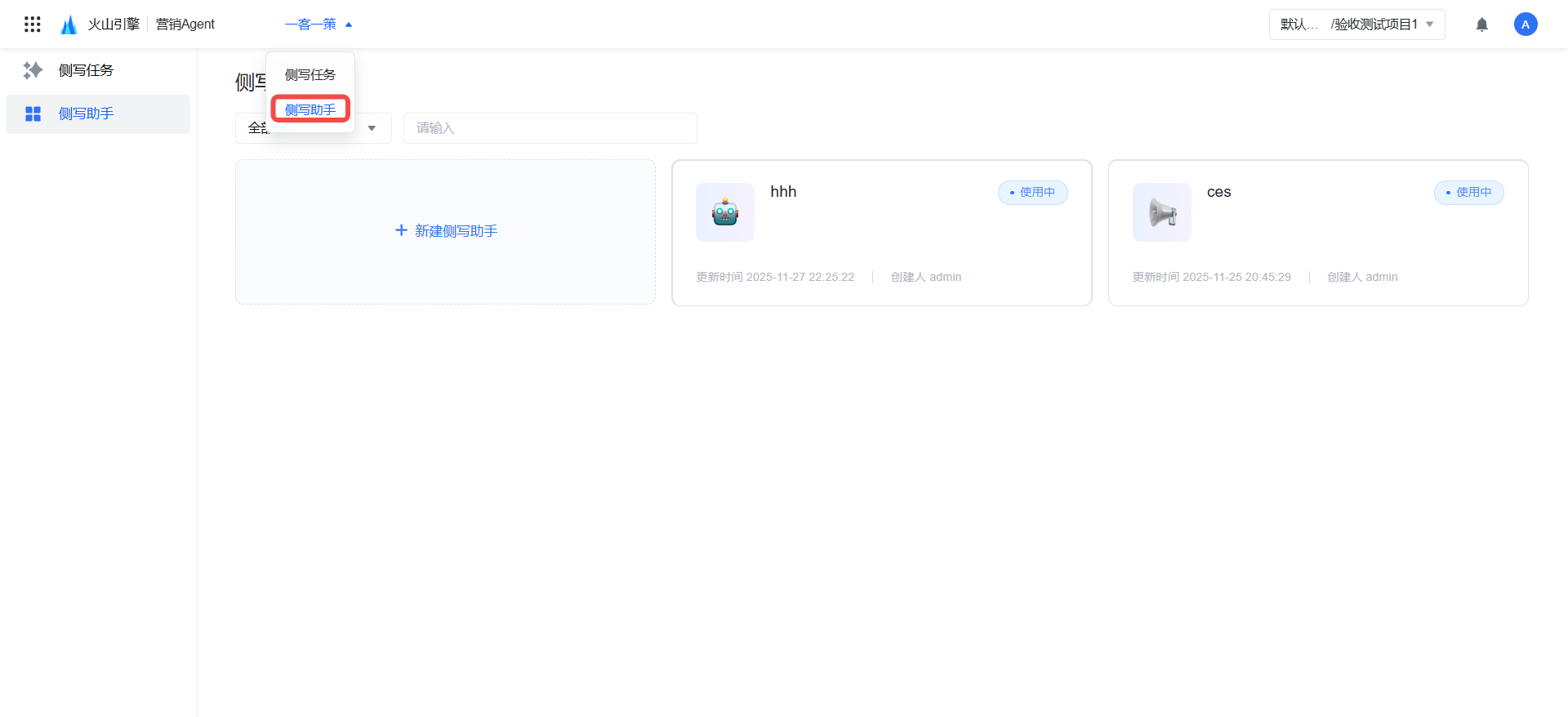1568x717 pixels.
Task: Click update time 2025-11-25 20:45:29
Action: pyautogui.click(x=1212, y=277)
